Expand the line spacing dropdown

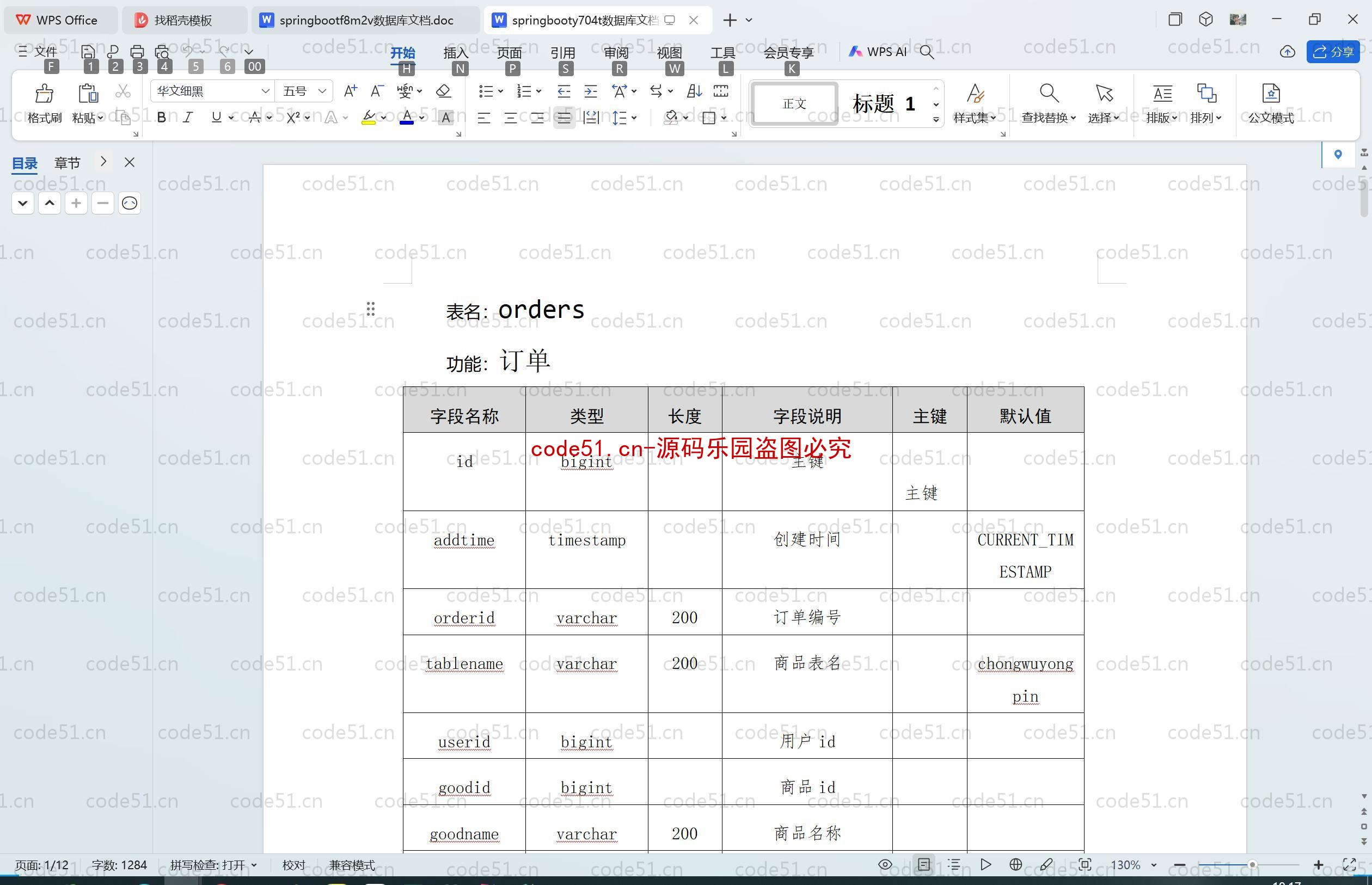634,118
